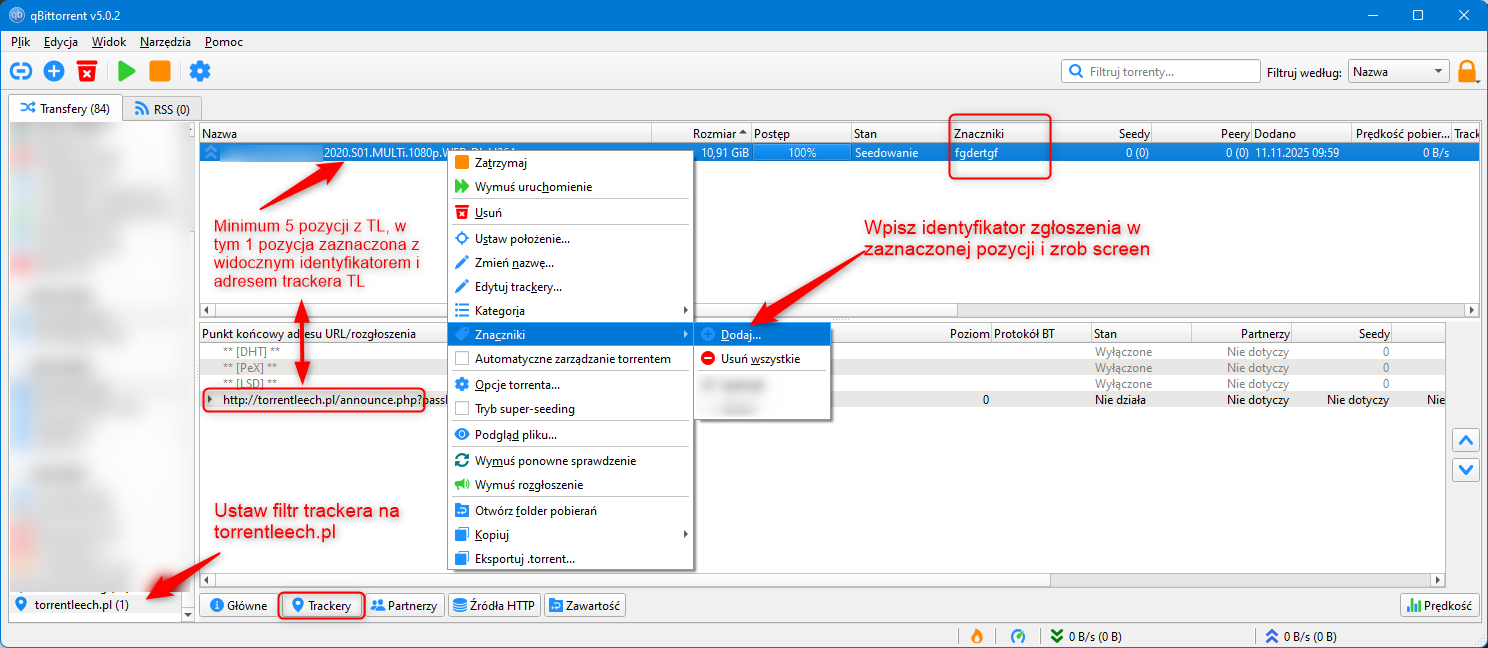The image size is (1488, 648).
Task: Choose Wymuś ponowne sprawdzenie entry
Action: click(570, 460)
